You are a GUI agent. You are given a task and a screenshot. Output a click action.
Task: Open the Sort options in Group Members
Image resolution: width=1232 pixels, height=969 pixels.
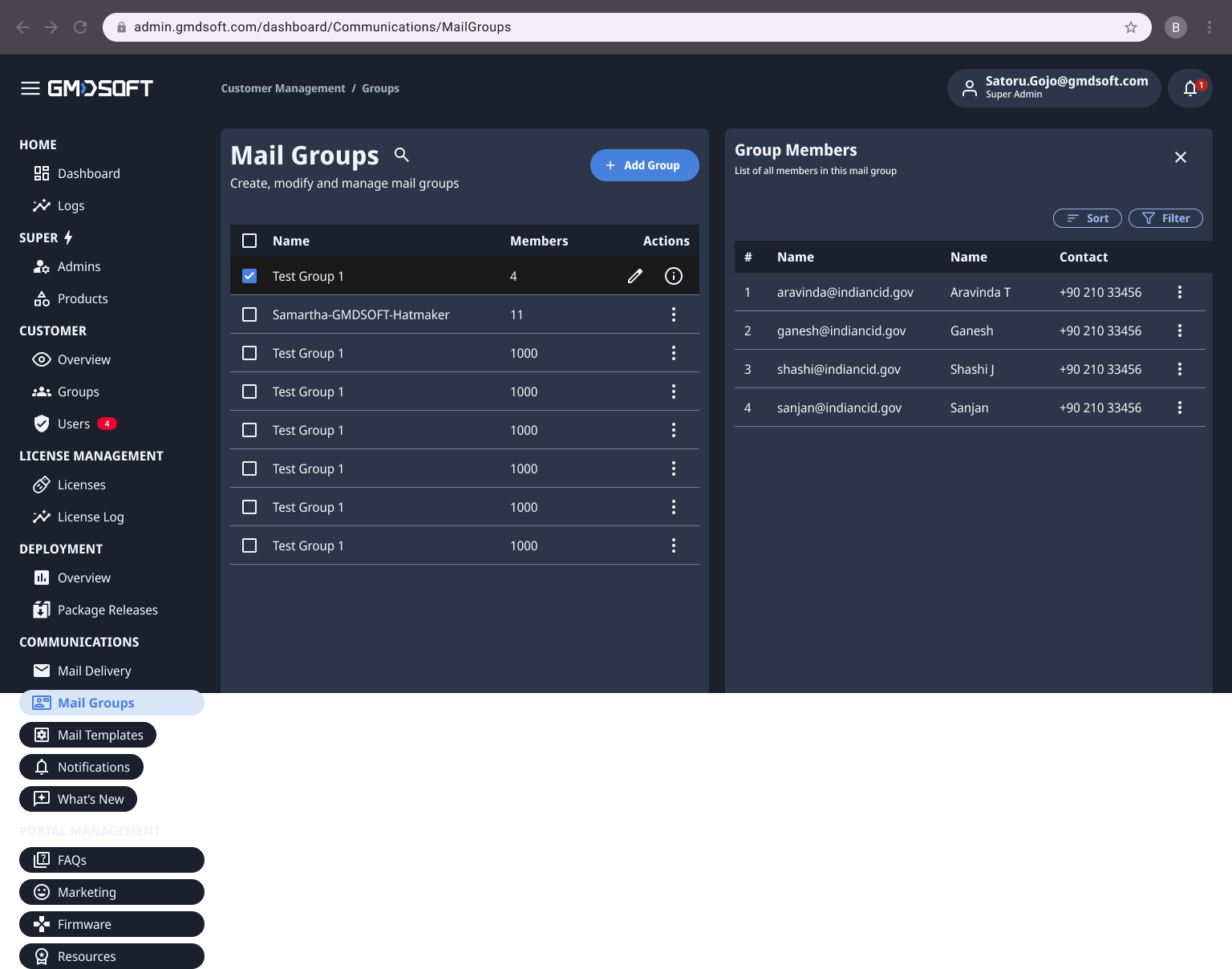[1088, 218]
